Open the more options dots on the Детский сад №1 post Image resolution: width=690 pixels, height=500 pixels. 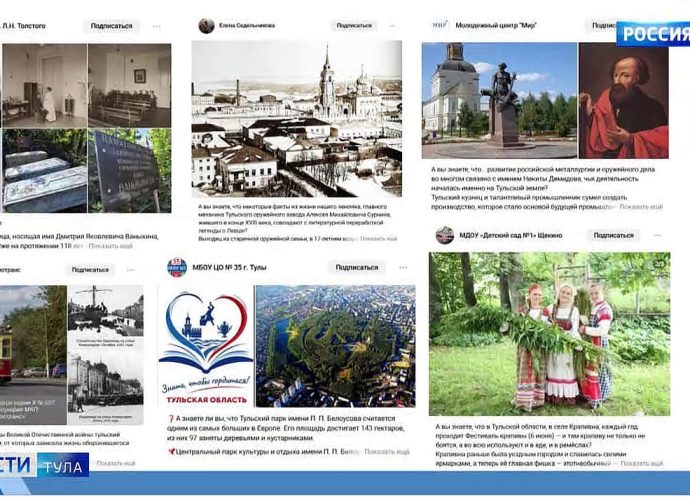coord(657,235)
